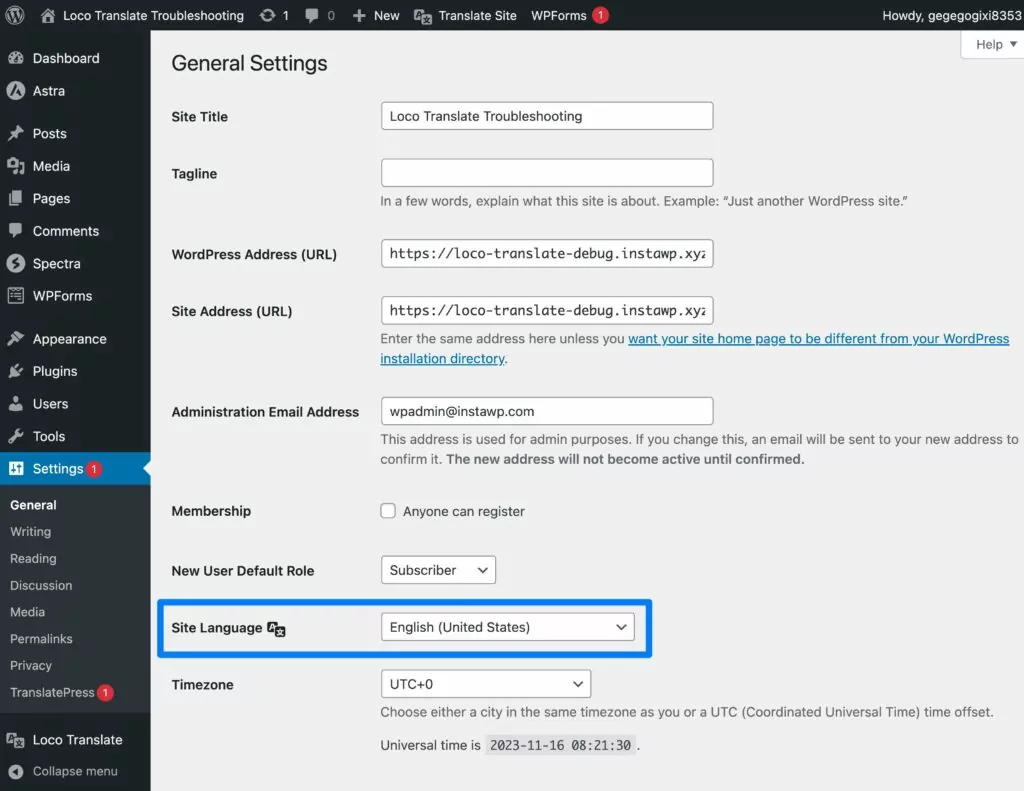Viewport: 1024px width, 791px height.
Task: Open the Dashboard menu
Action: click(66, 58)
